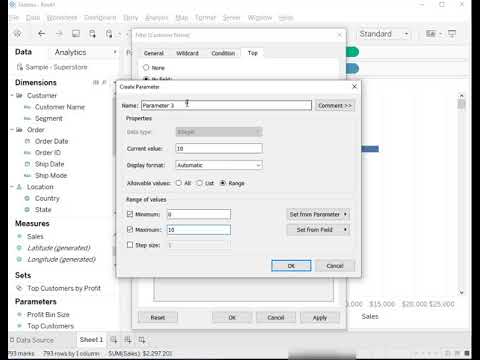Image resolution: width=480 pixels, height=360 pixels.
Task: Select the All allowable values radio
Action: (179, 183)
